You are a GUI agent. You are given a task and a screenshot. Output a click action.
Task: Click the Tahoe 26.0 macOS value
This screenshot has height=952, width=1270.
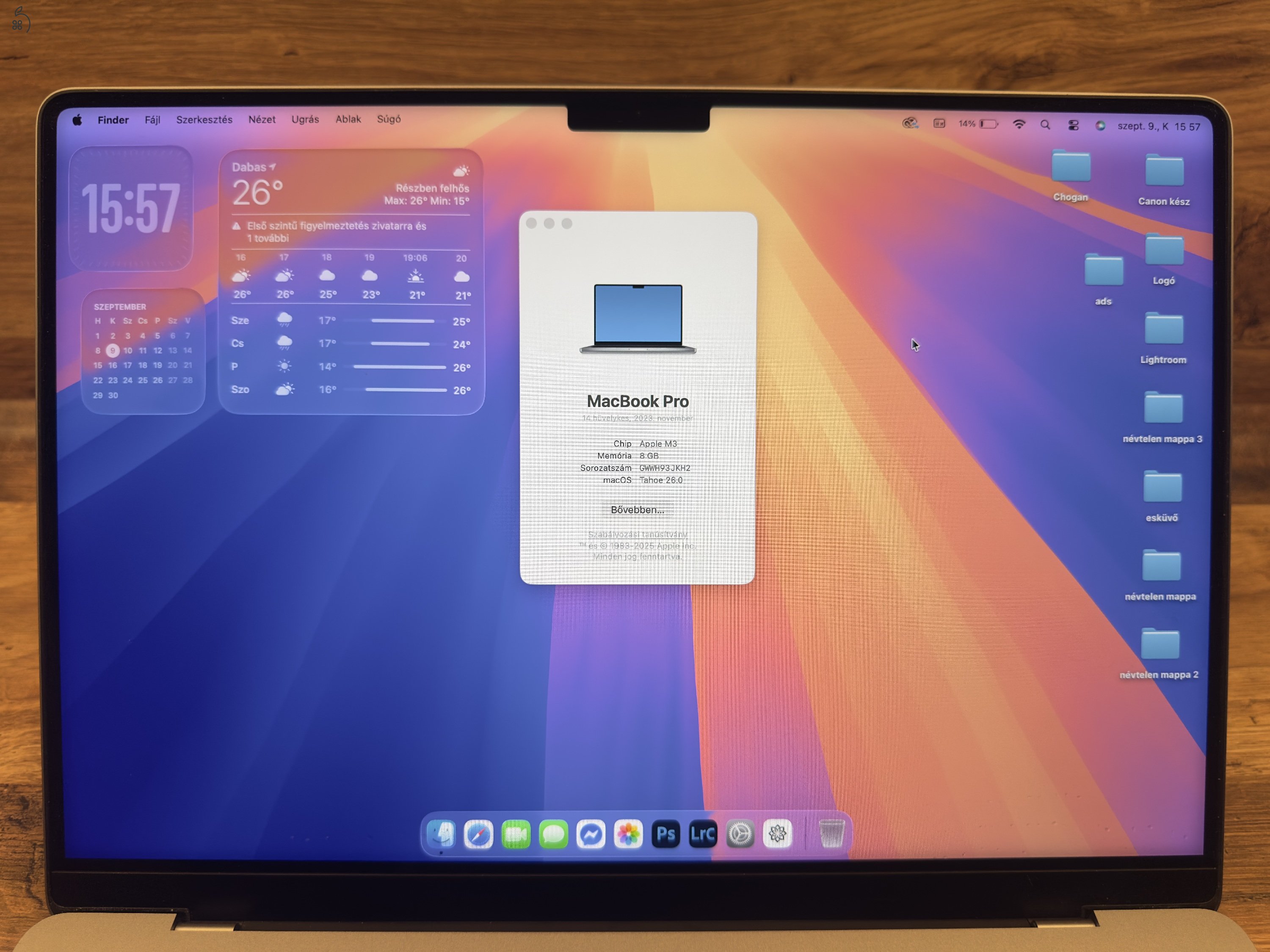661,480
